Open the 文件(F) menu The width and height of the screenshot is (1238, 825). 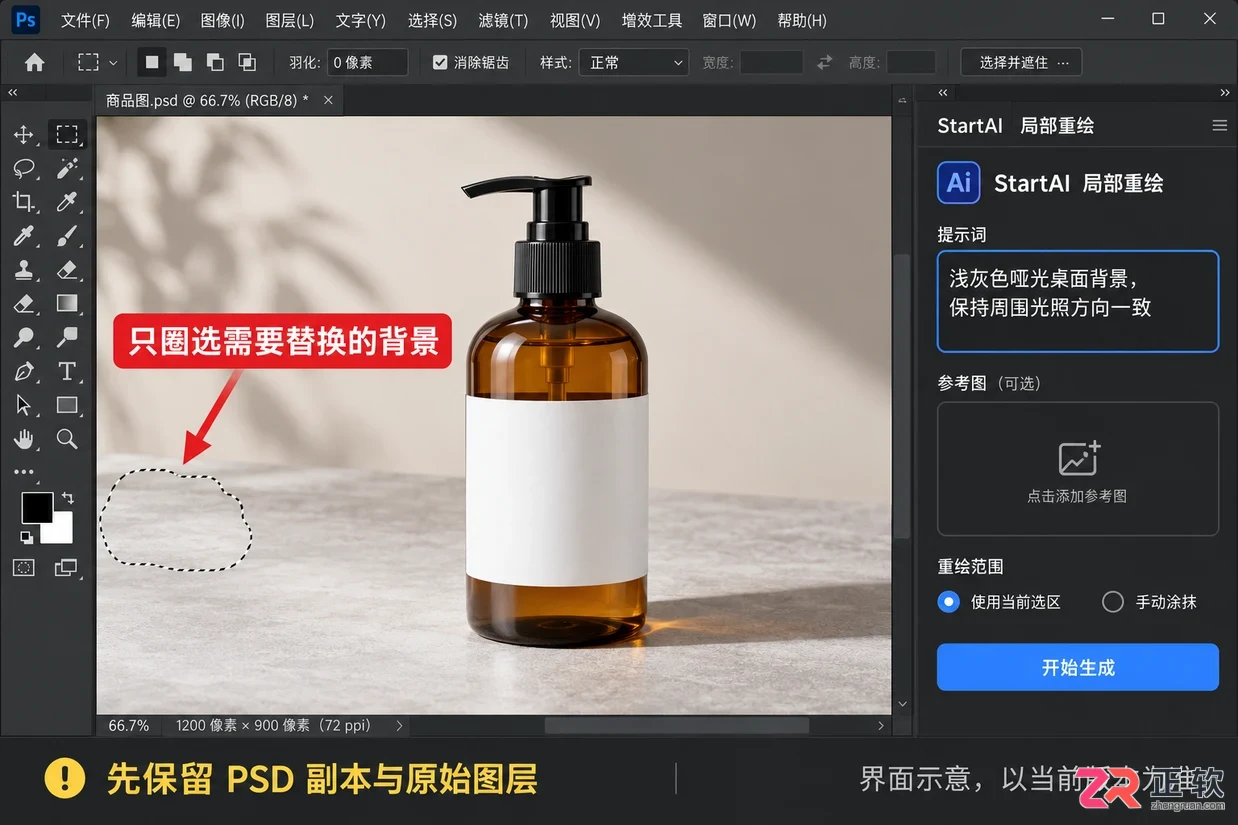pos(85,20)
